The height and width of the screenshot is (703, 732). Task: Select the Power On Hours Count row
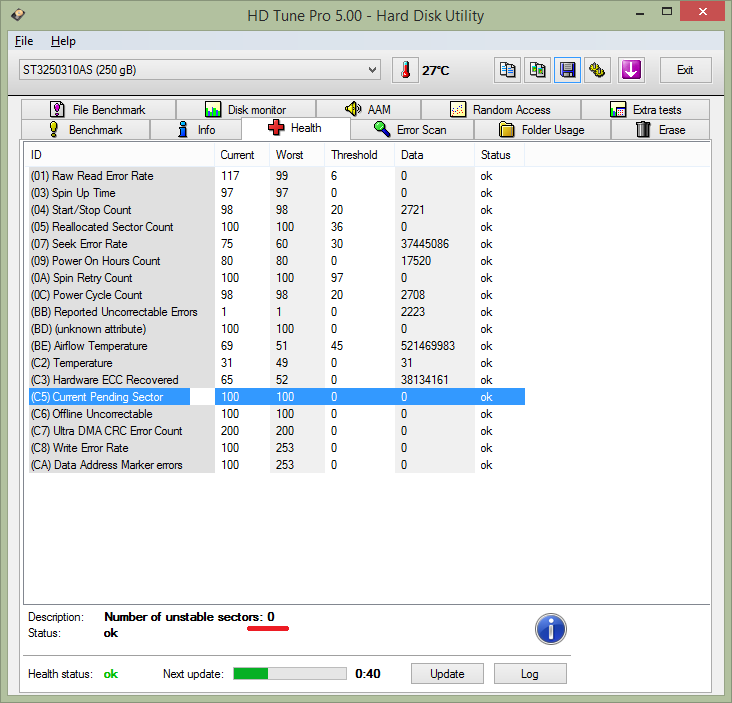[x=277, y=261]
